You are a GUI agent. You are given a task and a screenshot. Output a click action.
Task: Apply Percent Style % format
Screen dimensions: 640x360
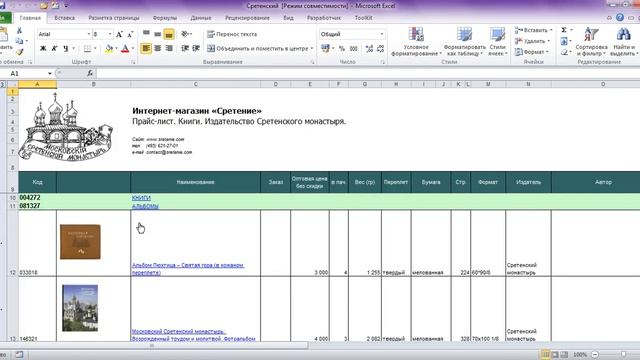coord(342,49)
